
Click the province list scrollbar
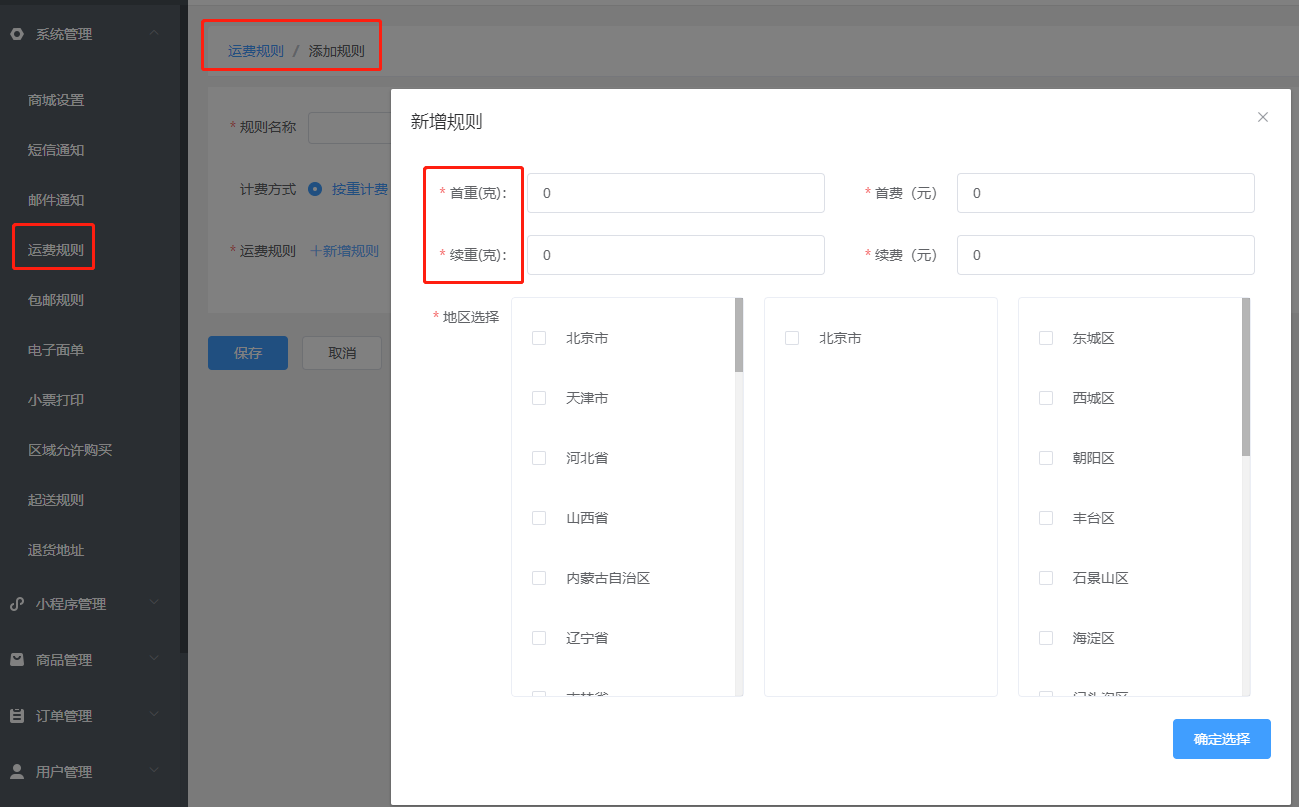739,336
